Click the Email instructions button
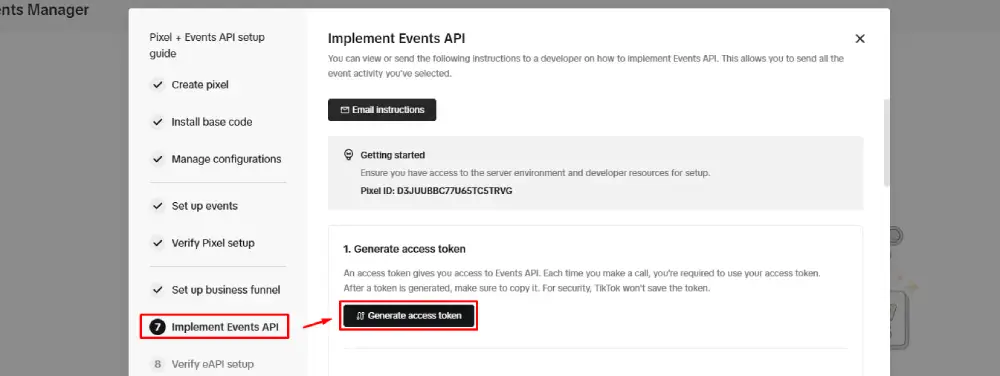 (x=382, y=110)
